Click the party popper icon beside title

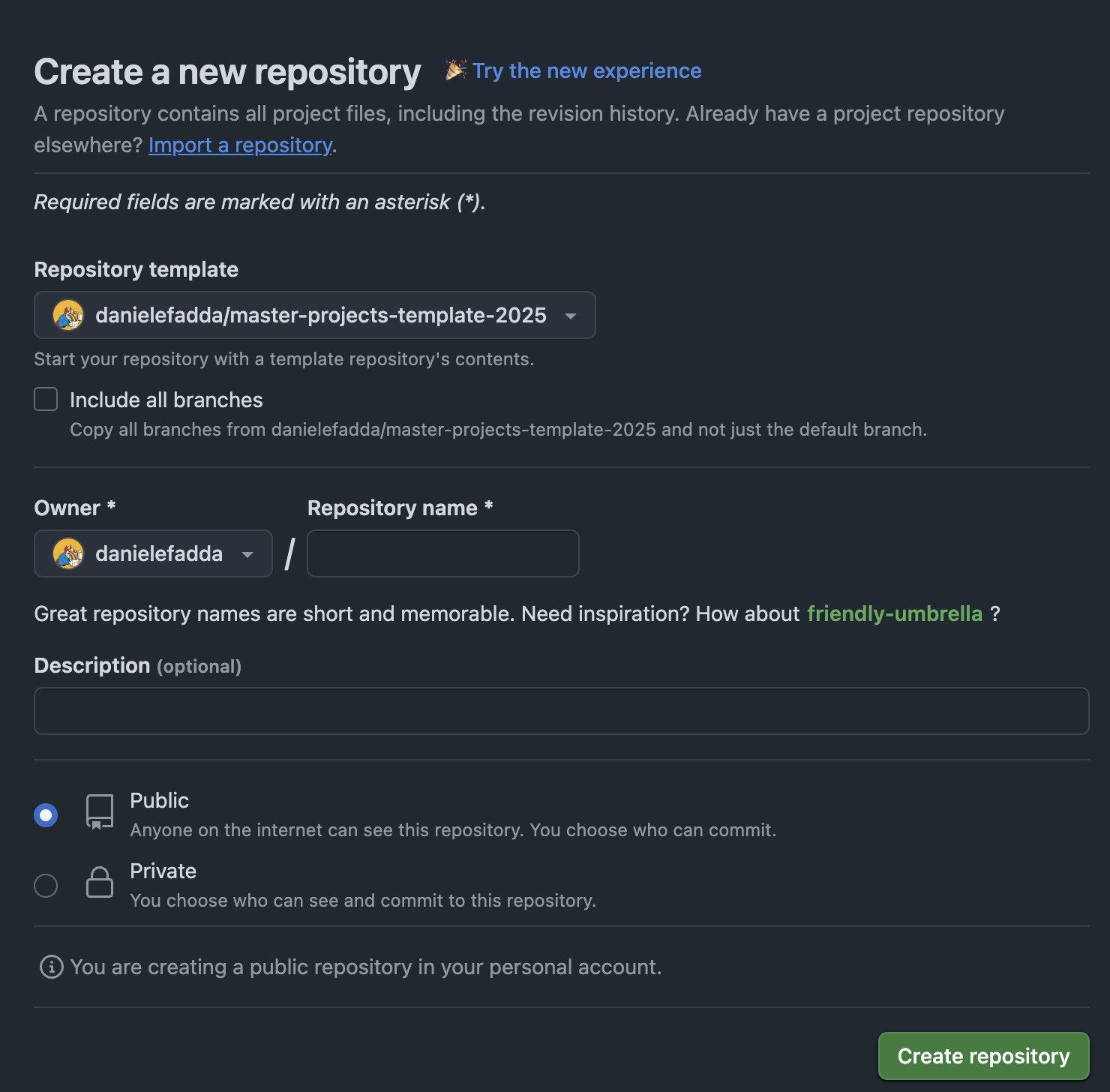click(455, 70)
